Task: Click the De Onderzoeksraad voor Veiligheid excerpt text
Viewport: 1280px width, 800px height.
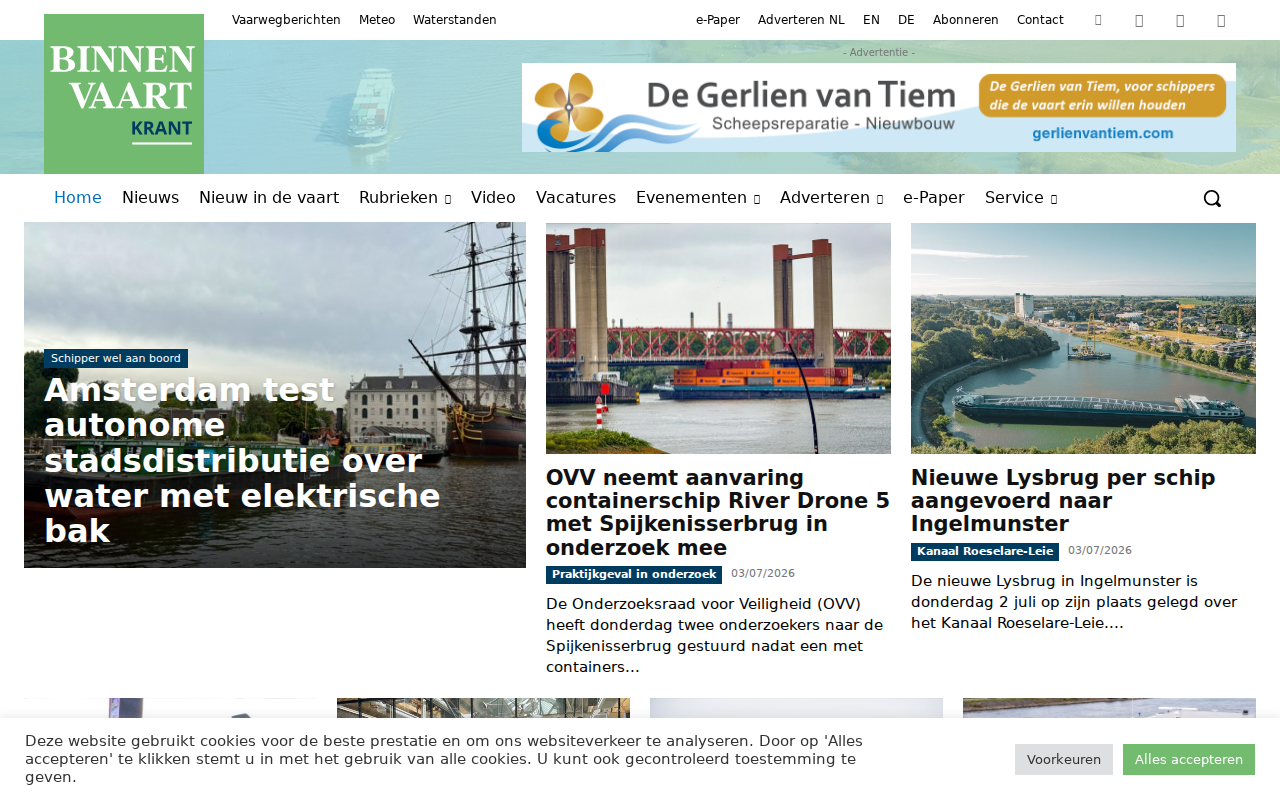Action: coord(714,635)
